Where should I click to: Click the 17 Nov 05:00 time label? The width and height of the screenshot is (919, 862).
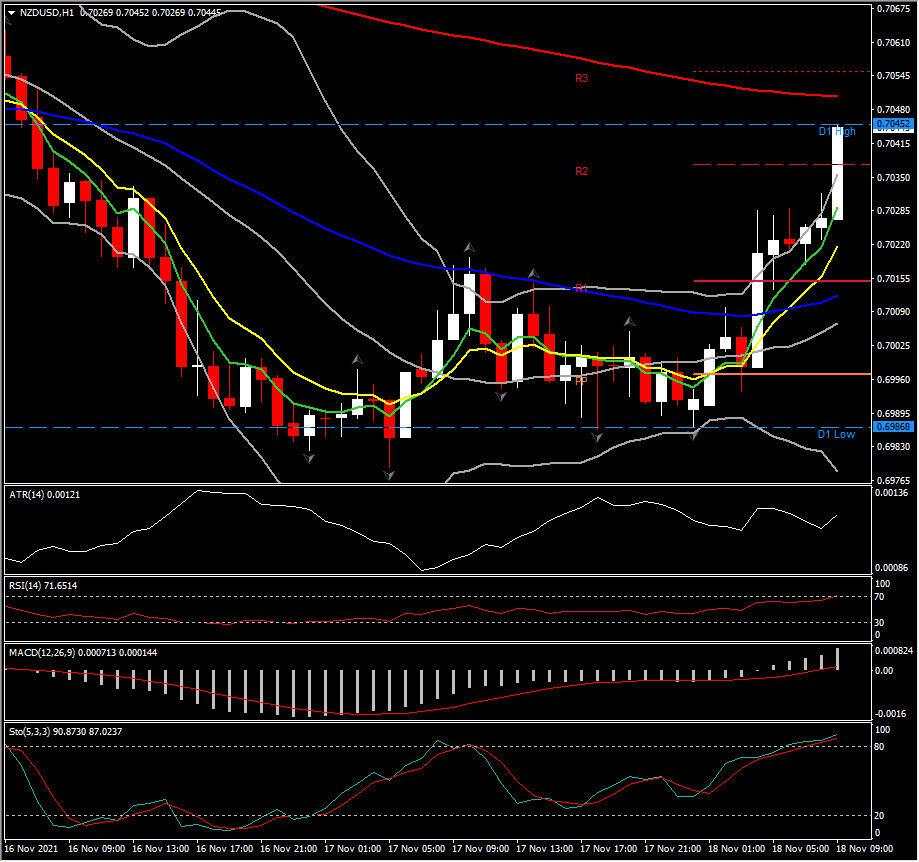(416, 849)
